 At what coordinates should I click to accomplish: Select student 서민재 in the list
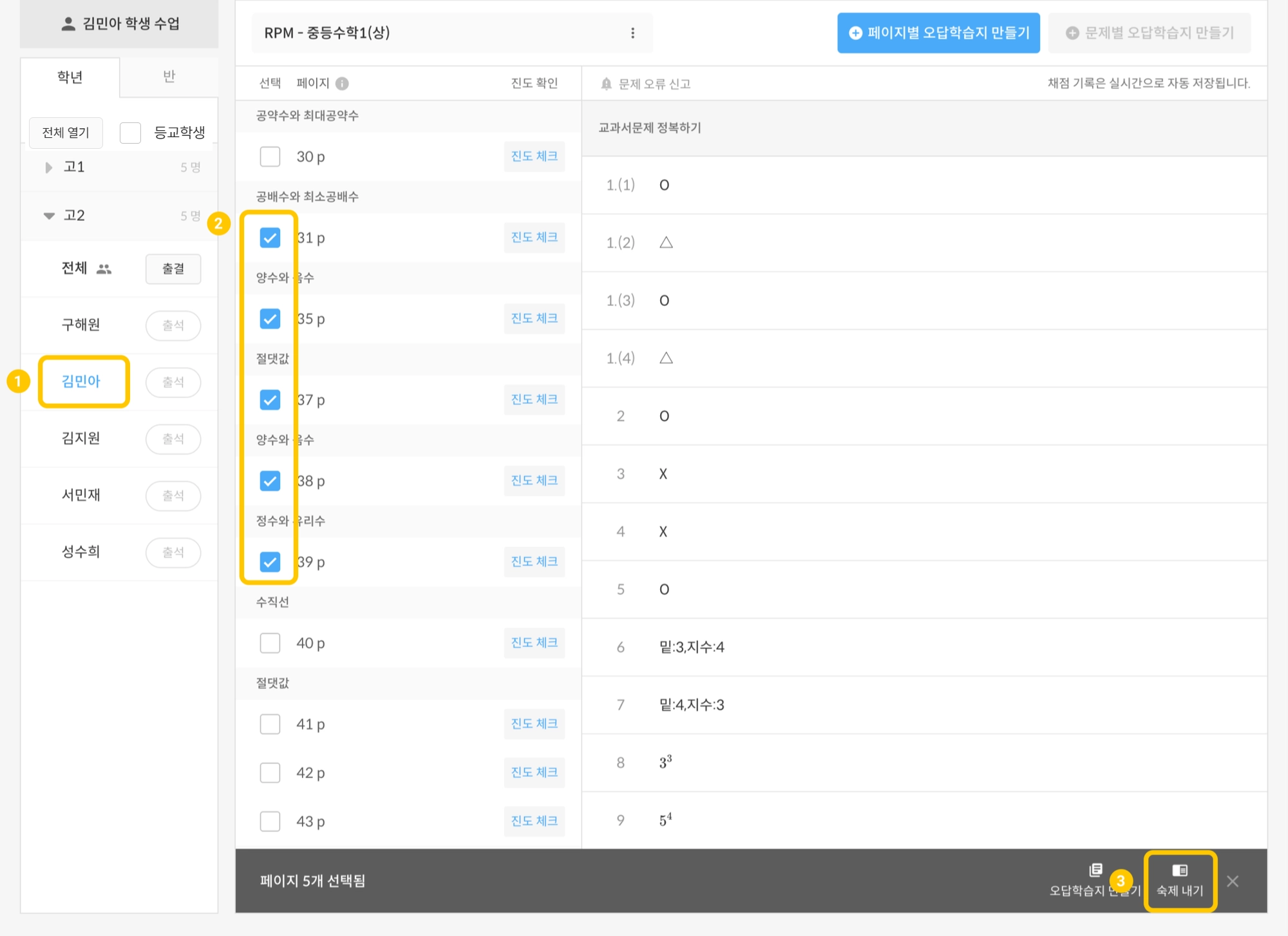click(x=81, y=495)
